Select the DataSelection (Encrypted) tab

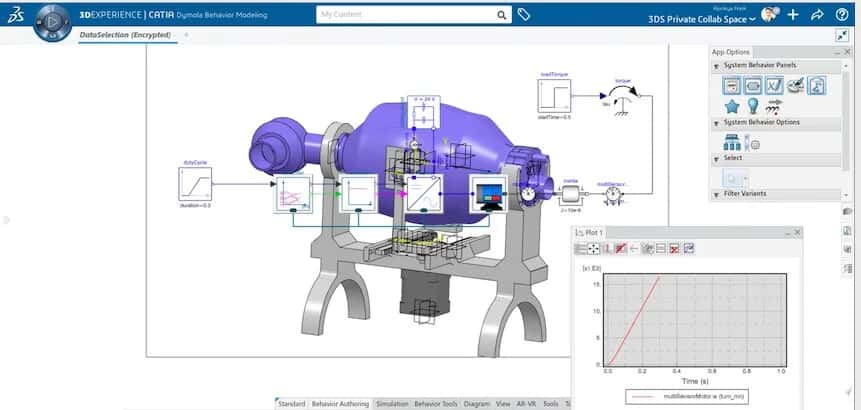(125, 35)
